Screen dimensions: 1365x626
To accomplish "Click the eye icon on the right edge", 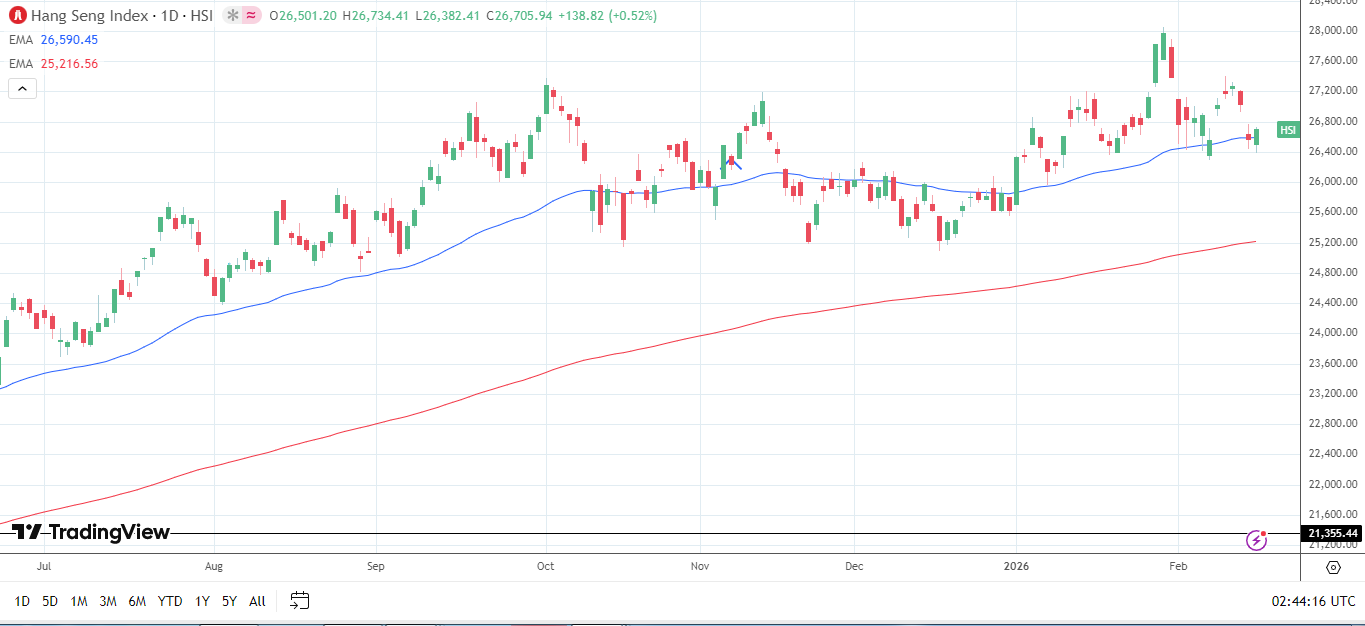I will coord(1333,567).
